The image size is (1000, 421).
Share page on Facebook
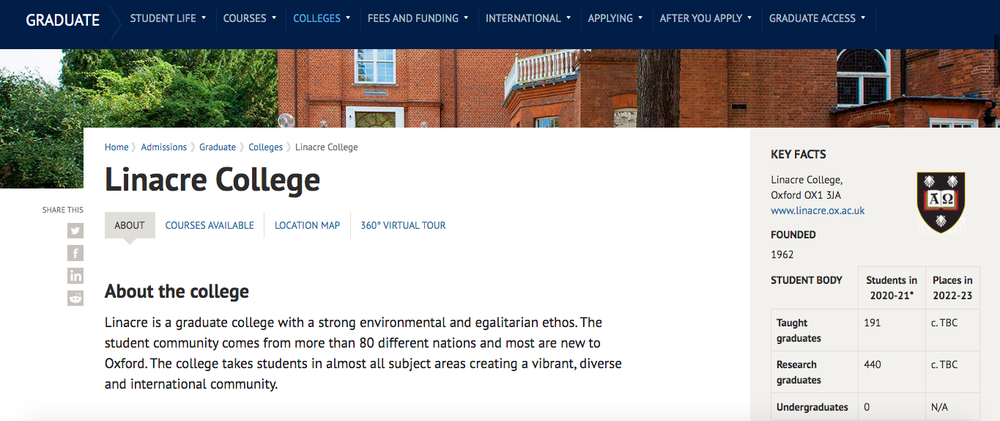point(75,253)
